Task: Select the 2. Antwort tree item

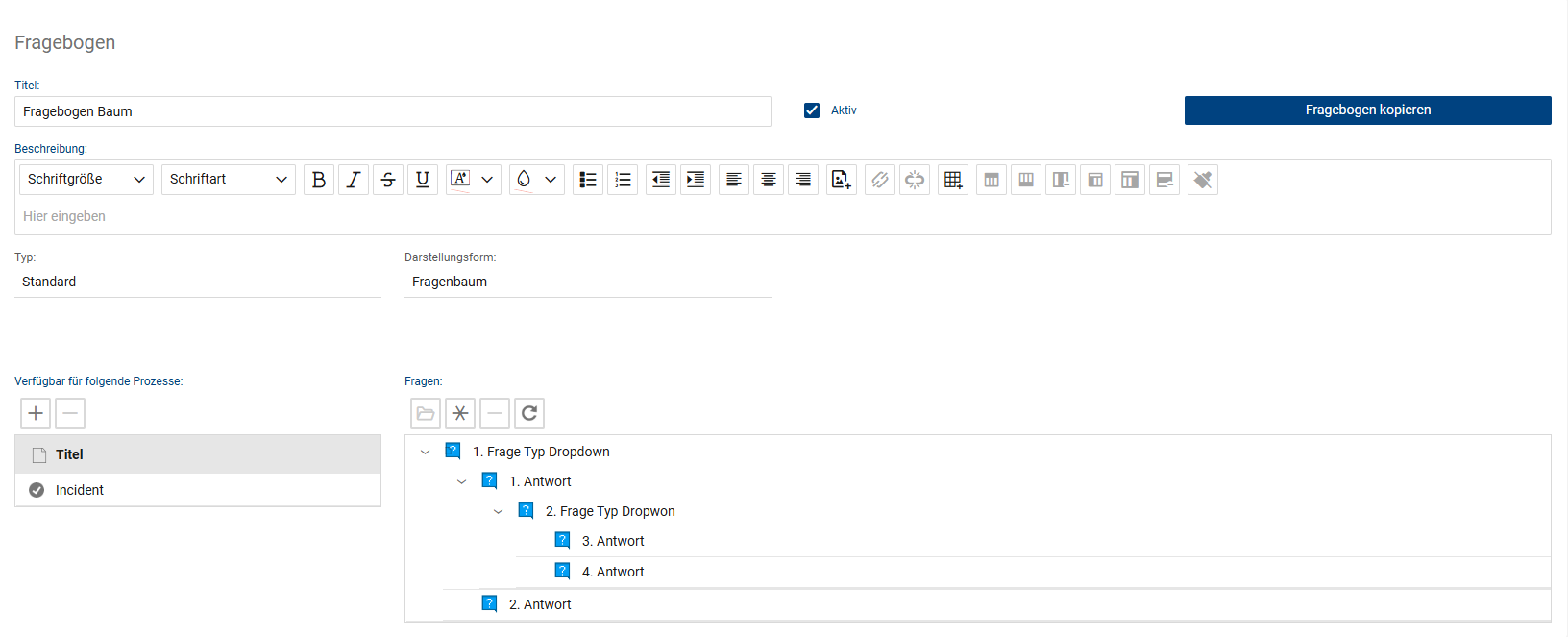Action: [x=540, y=604]
